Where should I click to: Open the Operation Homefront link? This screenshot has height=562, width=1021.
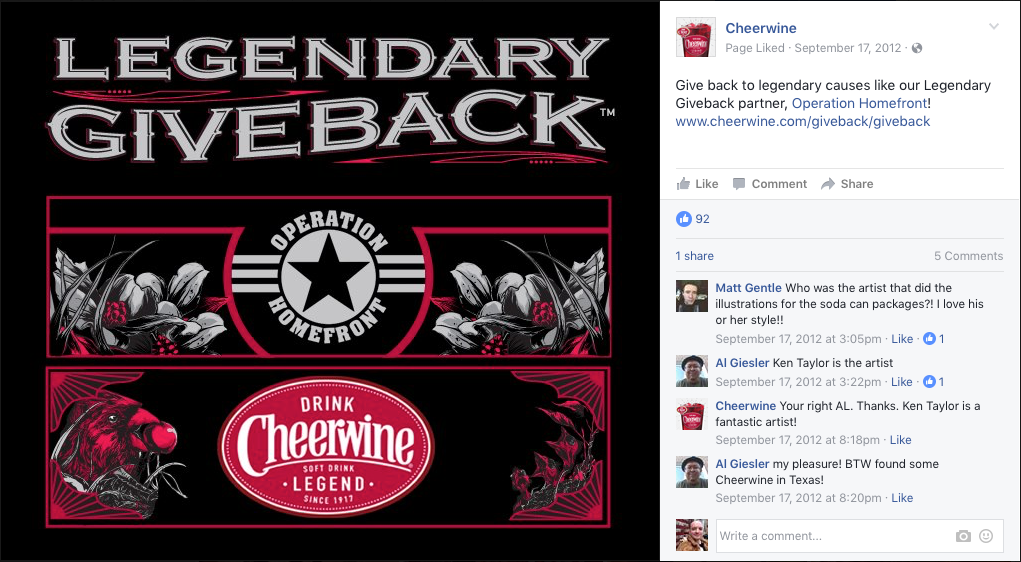tap(859, 103)
